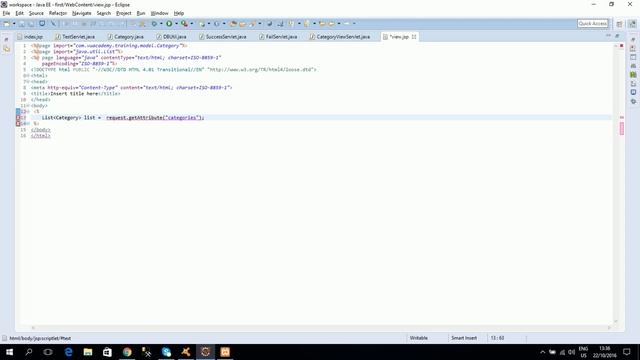This screenshot has width=640, height=360.
Task: Open the Refactor menu
Action: [58, 13]
